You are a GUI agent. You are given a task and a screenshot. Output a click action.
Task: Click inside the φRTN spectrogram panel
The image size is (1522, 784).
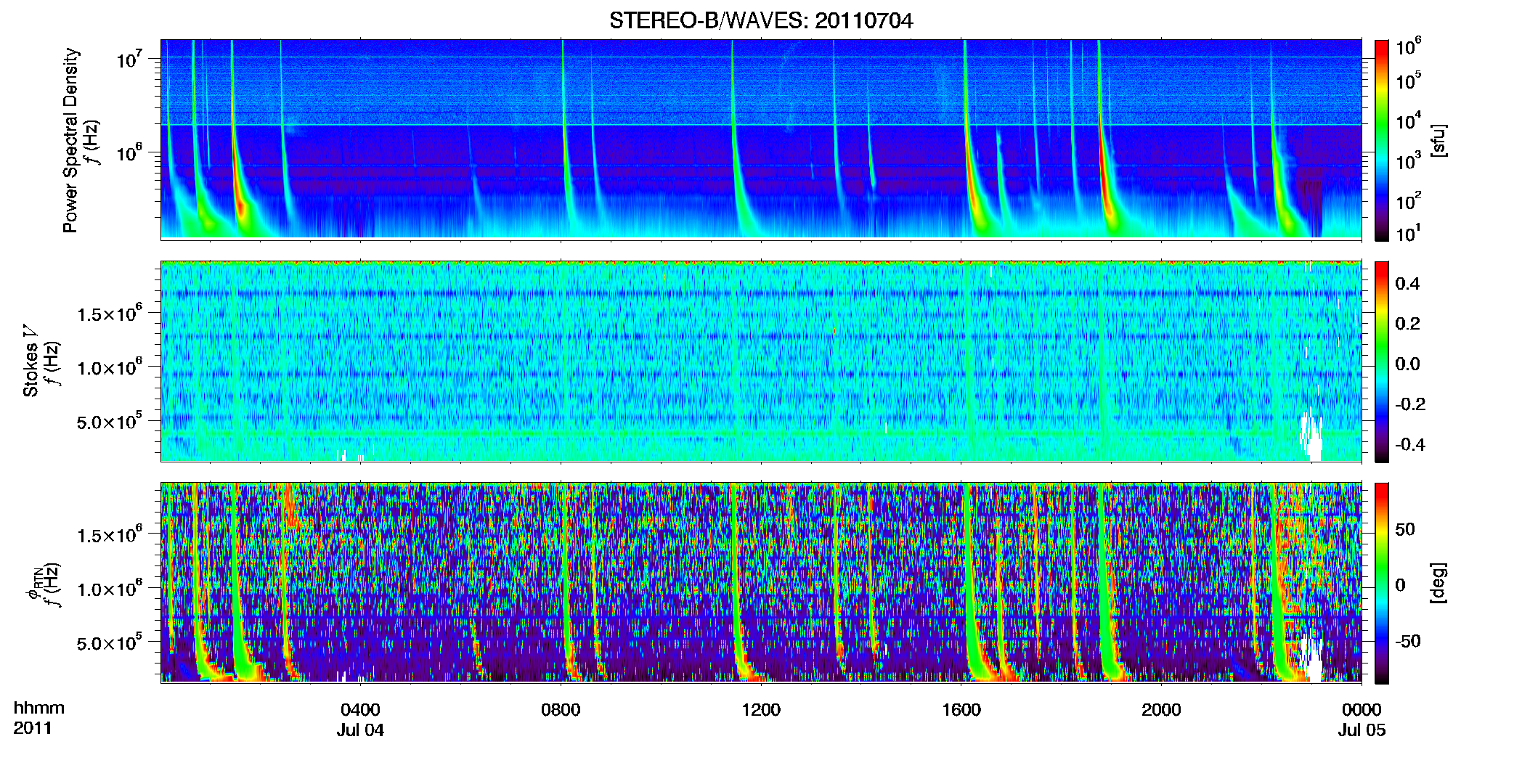coord(761,583)
